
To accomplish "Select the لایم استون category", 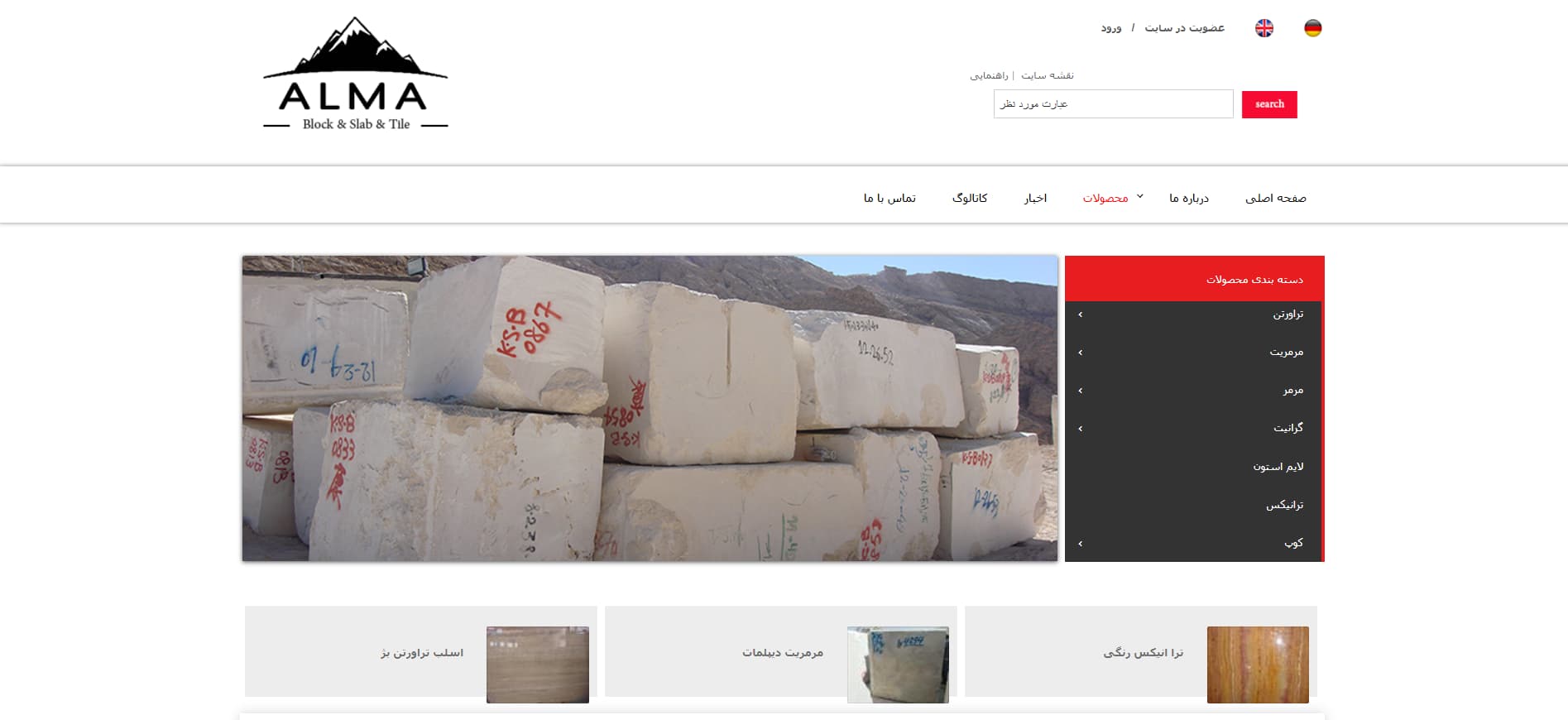I will pos(1278,467).
